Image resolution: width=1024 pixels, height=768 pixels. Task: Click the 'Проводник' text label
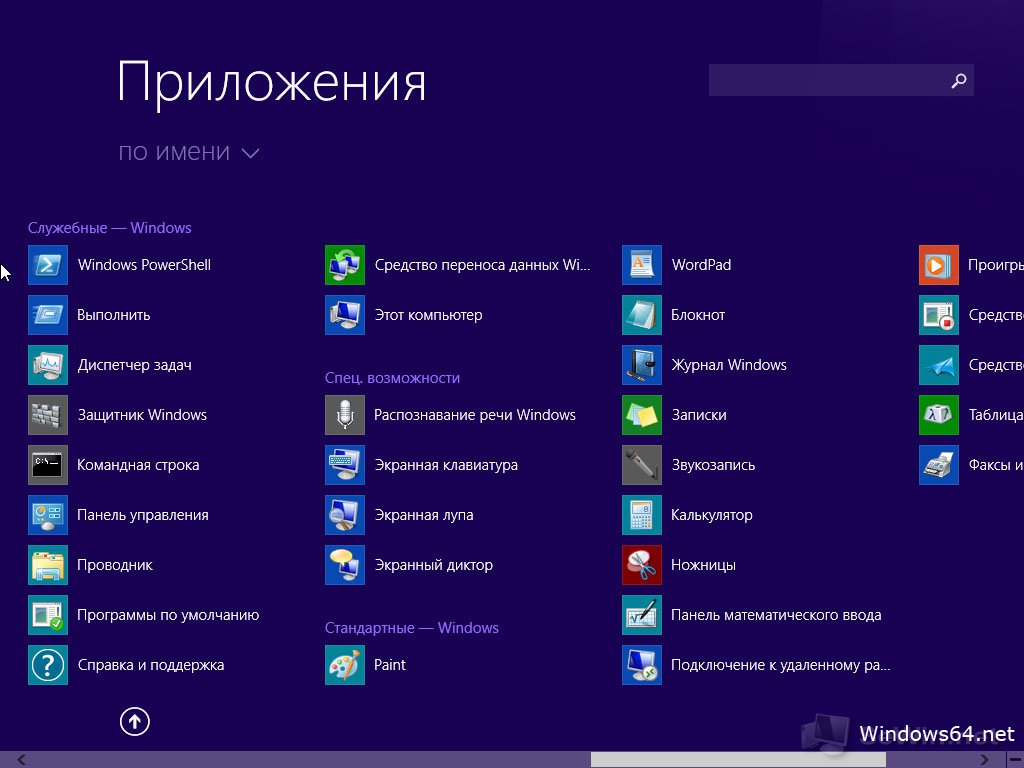coord(115,565)
